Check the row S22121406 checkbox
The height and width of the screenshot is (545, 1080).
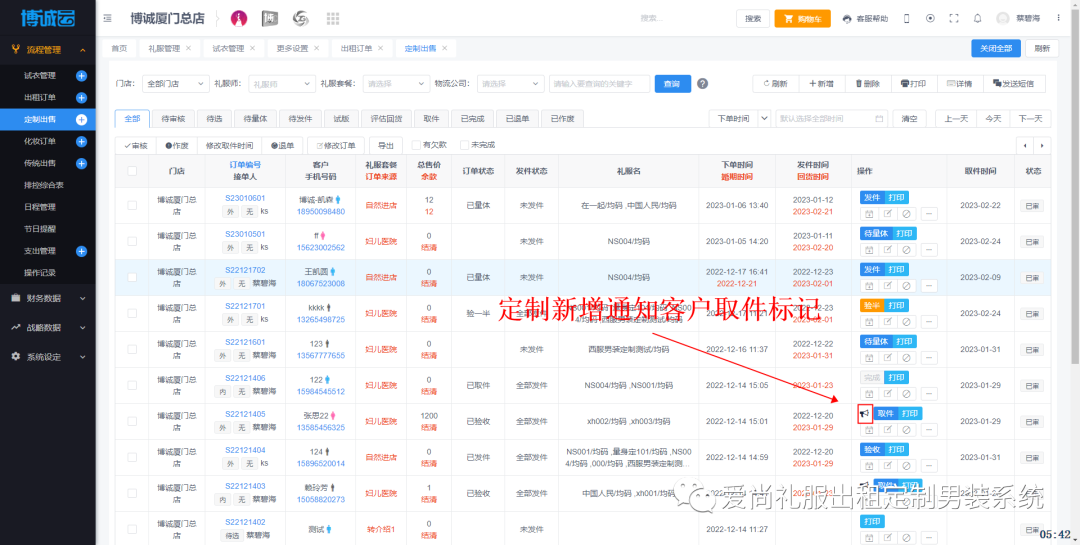[132, 385]
